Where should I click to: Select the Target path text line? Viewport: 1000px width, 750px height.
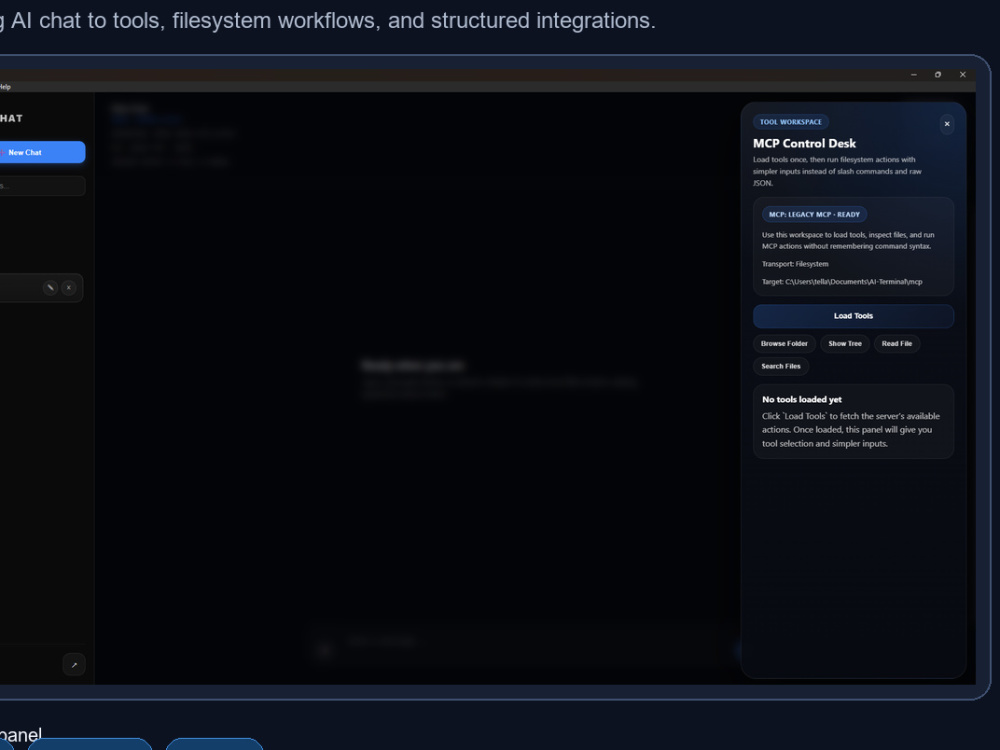[842, 282]
